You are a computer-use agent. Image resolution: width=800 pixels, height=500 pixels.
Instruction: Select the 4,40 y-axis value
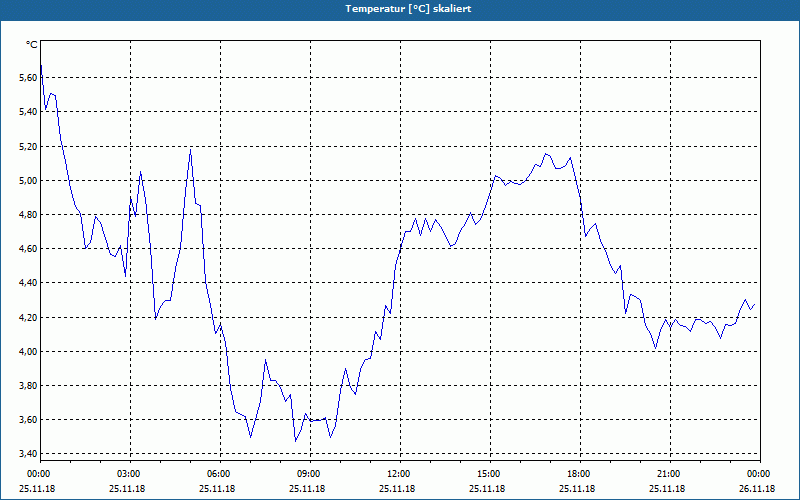28,283
